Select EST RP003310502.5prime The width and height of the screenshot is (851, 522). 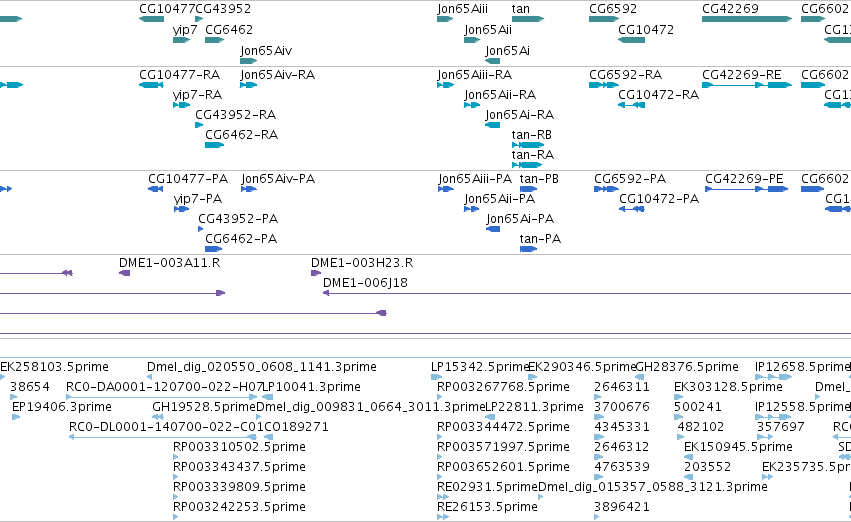click(x=239, y=448)
